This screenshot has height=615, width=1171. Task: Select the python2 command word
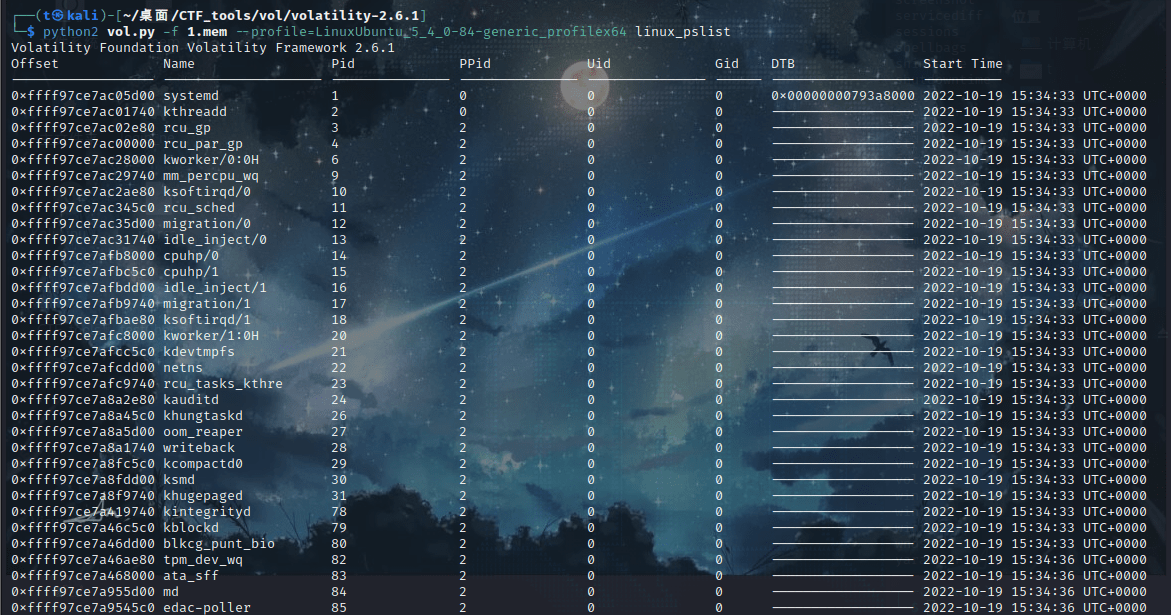[x=70, y=31]
